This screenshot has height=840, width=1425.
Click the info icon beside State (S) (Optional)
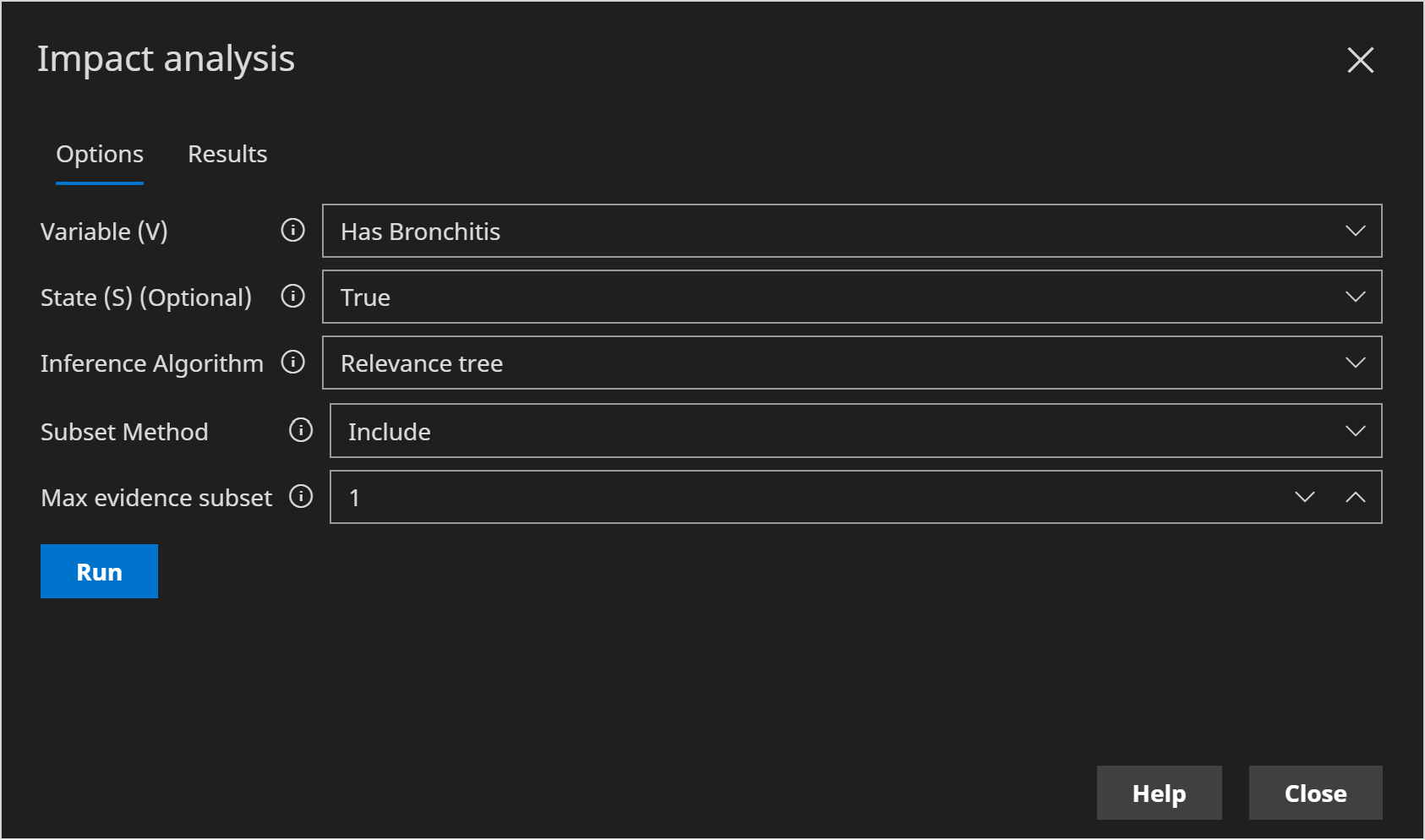tap(292, 296)
